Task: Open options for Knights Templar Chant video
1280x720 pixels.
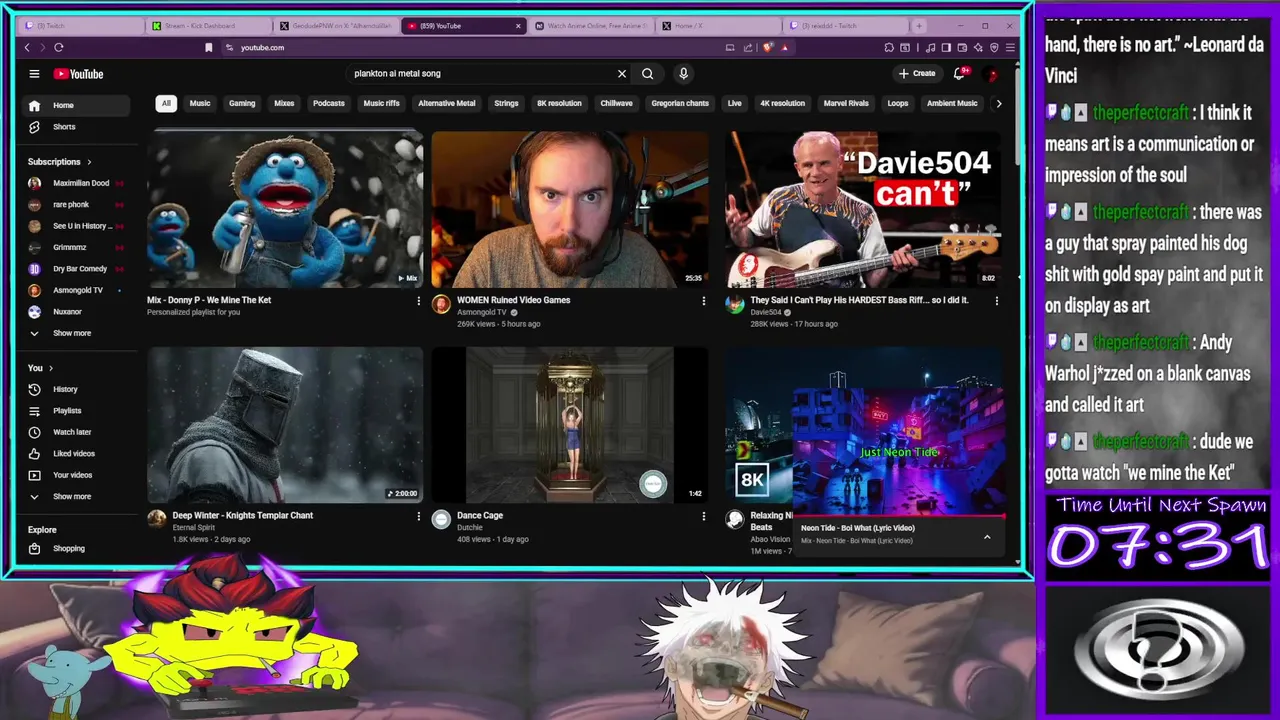Action: (x=418, y=516)
